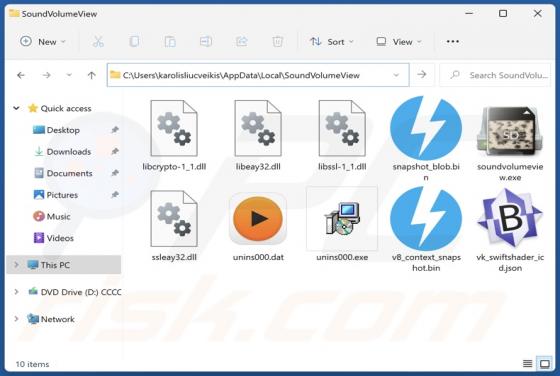Click the ssleay32.dll file name
The width and height of the screenshot is (560, 376).
[174, 257]
